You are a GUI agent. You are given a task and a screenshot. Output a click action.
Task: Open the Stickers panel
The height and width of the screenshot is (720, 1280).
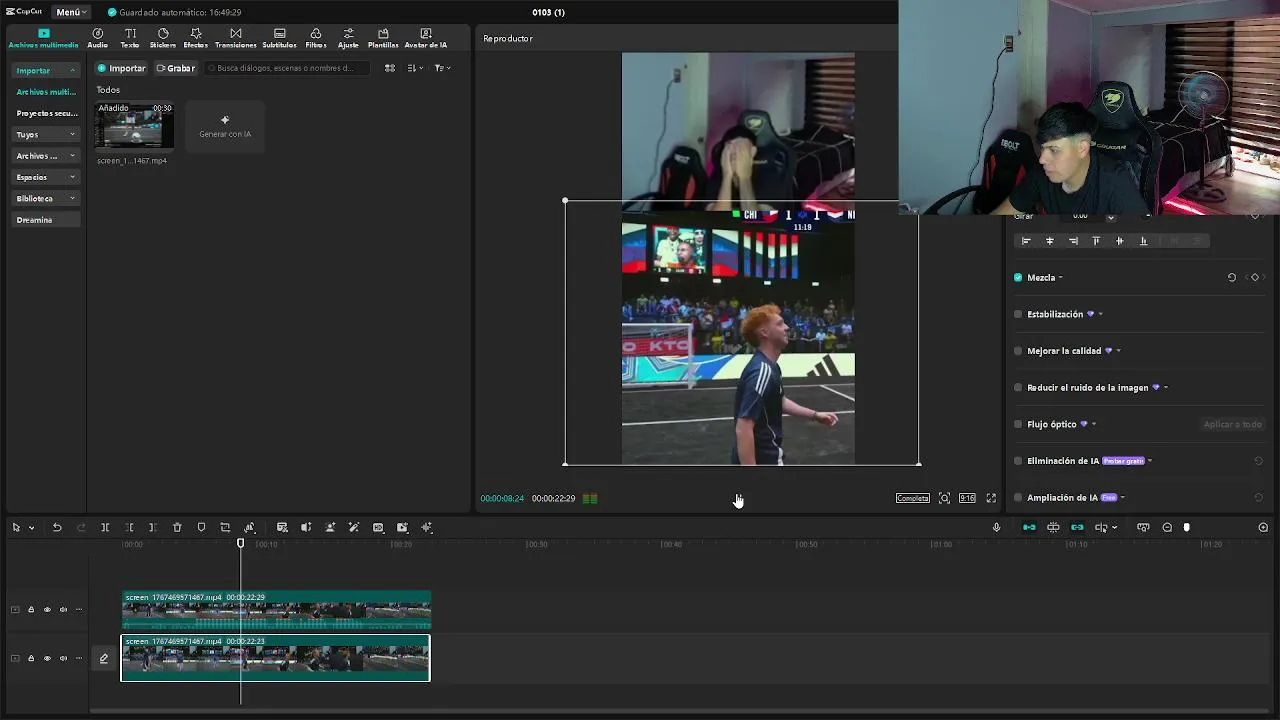click(163, 38)
